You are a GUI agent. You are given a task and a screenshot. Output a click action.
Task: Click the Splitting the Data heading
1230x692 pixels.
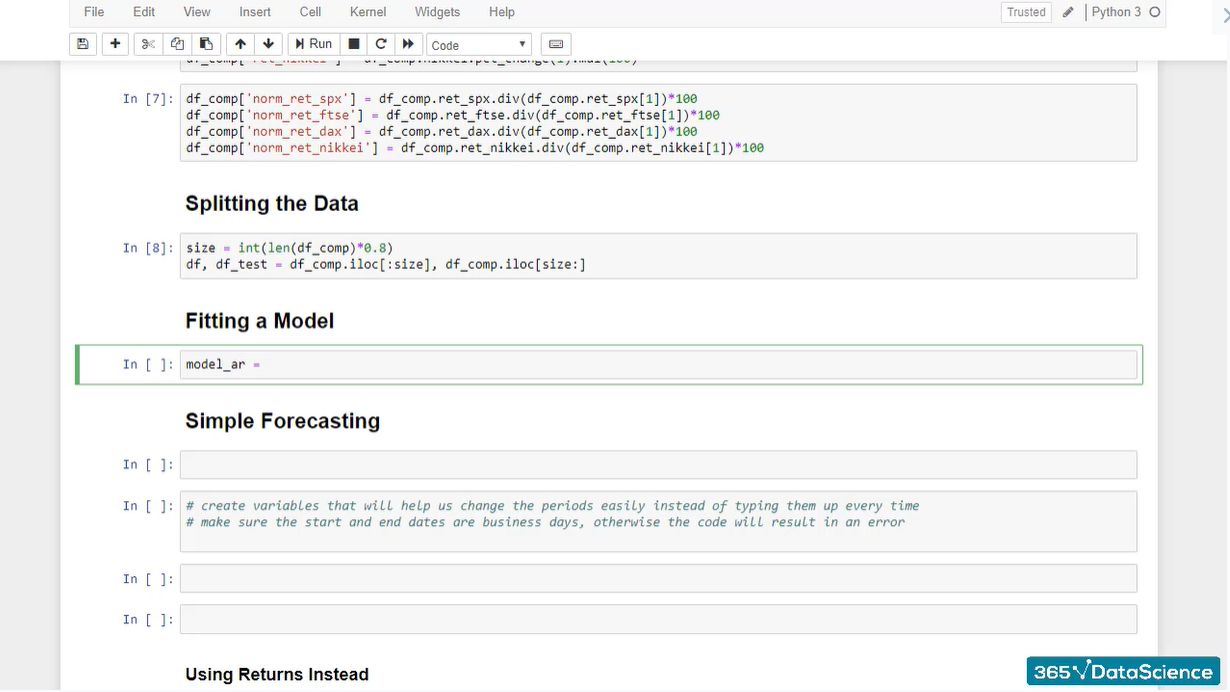pyautogui.click(x=271, y=204)
